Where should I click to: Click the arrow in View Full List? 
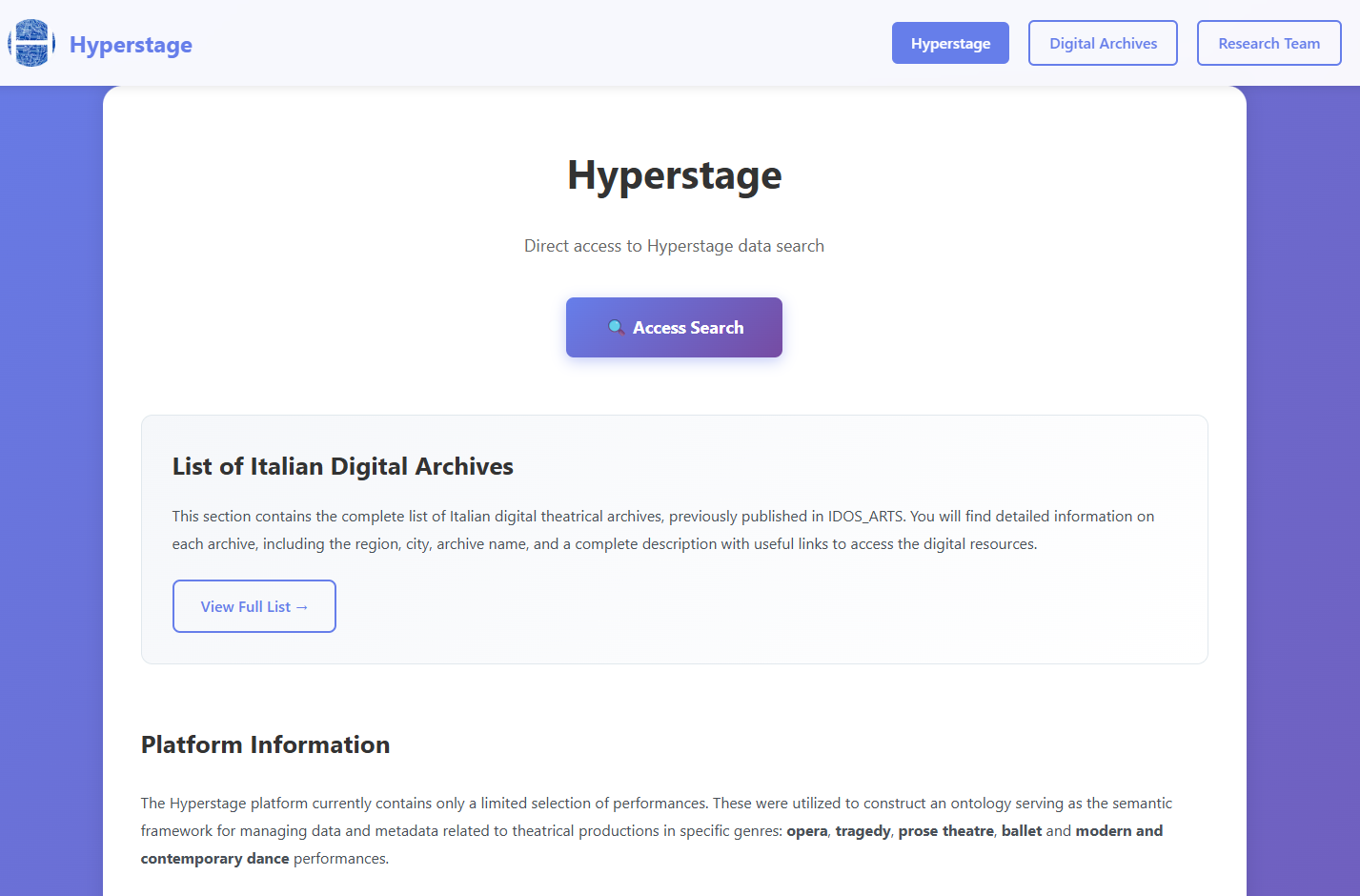(302, 607)
